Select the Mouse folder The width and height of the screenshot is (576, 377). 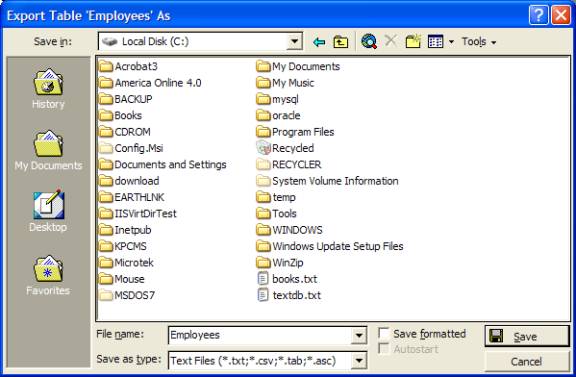click(x=122, y=279)
